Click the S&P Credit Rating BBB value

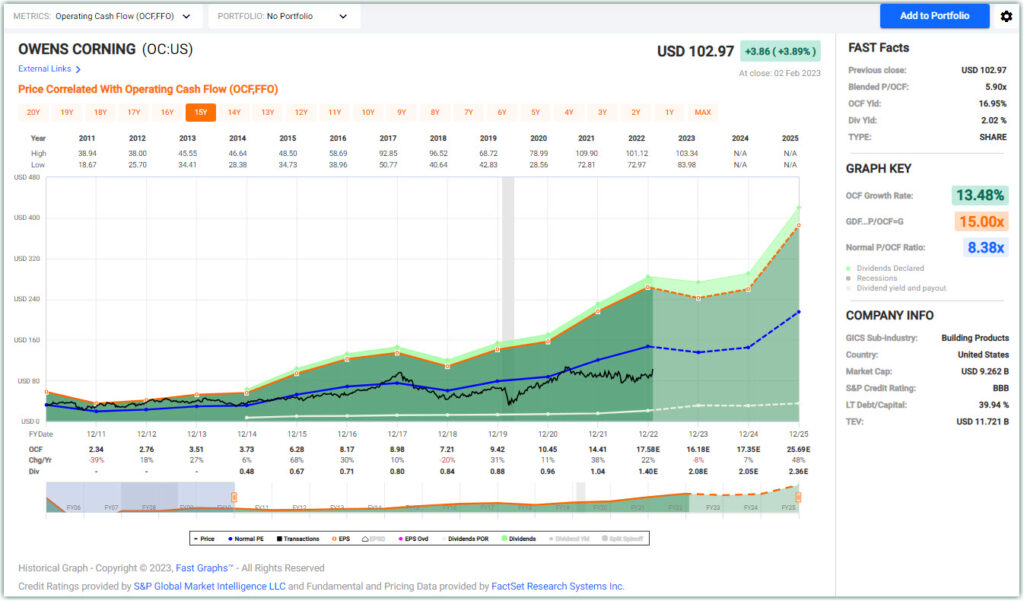pos(1000,389)
